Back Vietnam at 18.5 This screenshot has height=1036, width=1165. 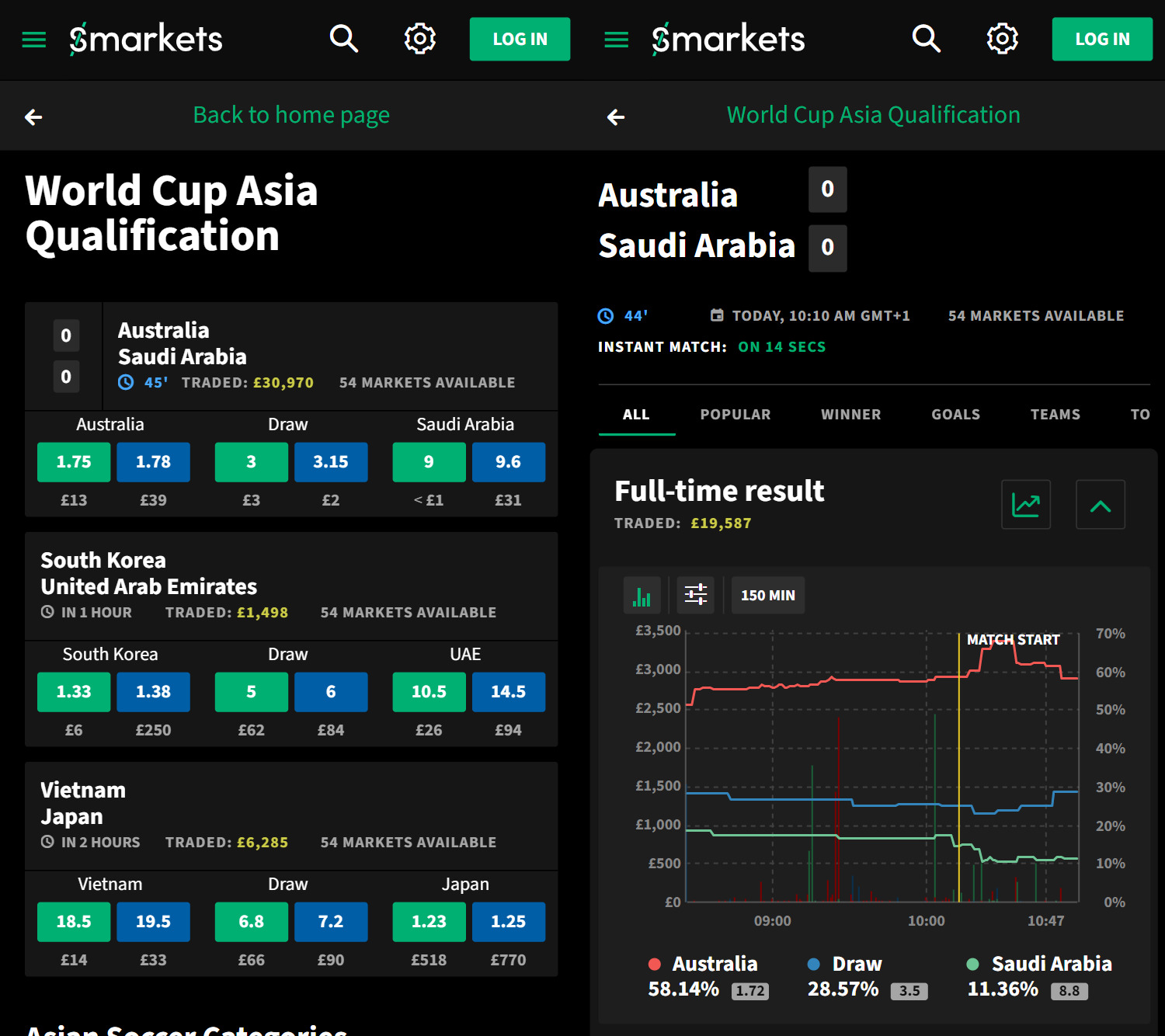[74, 922]
